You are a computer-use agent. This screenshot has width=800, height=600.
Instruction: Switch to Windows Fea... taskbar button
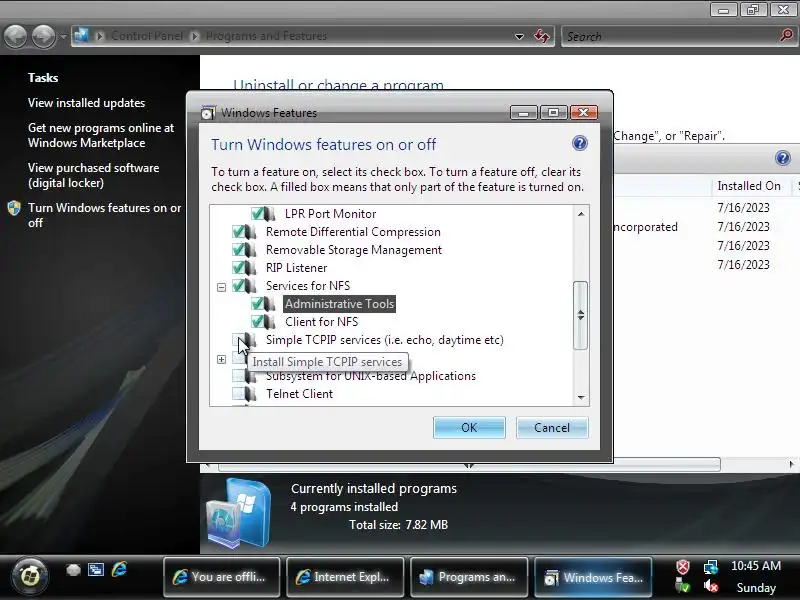coord(593,577)
